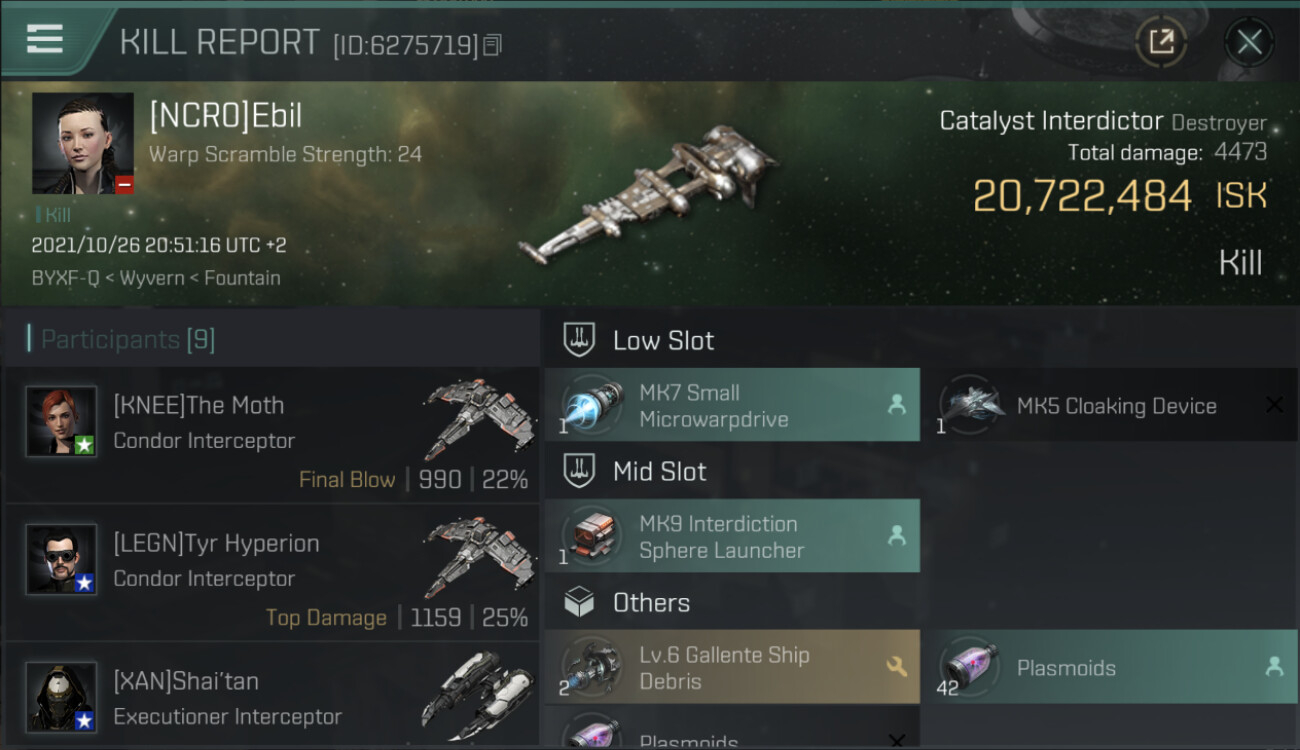Copy the kill report ID

click(x=492, y=45)
